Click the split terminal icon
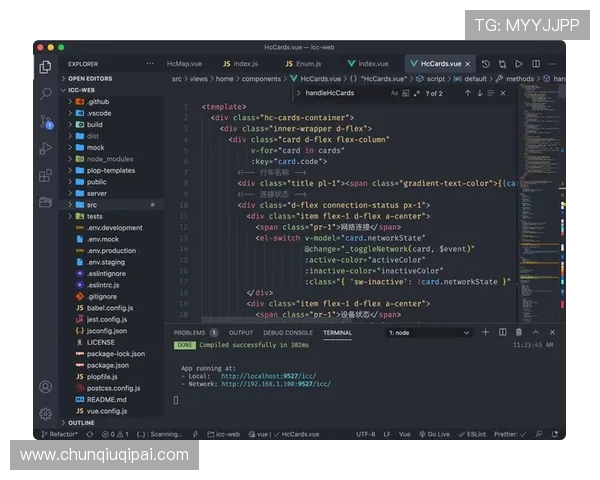The width and height of the screenshot is (600, 480). (502, 332)
